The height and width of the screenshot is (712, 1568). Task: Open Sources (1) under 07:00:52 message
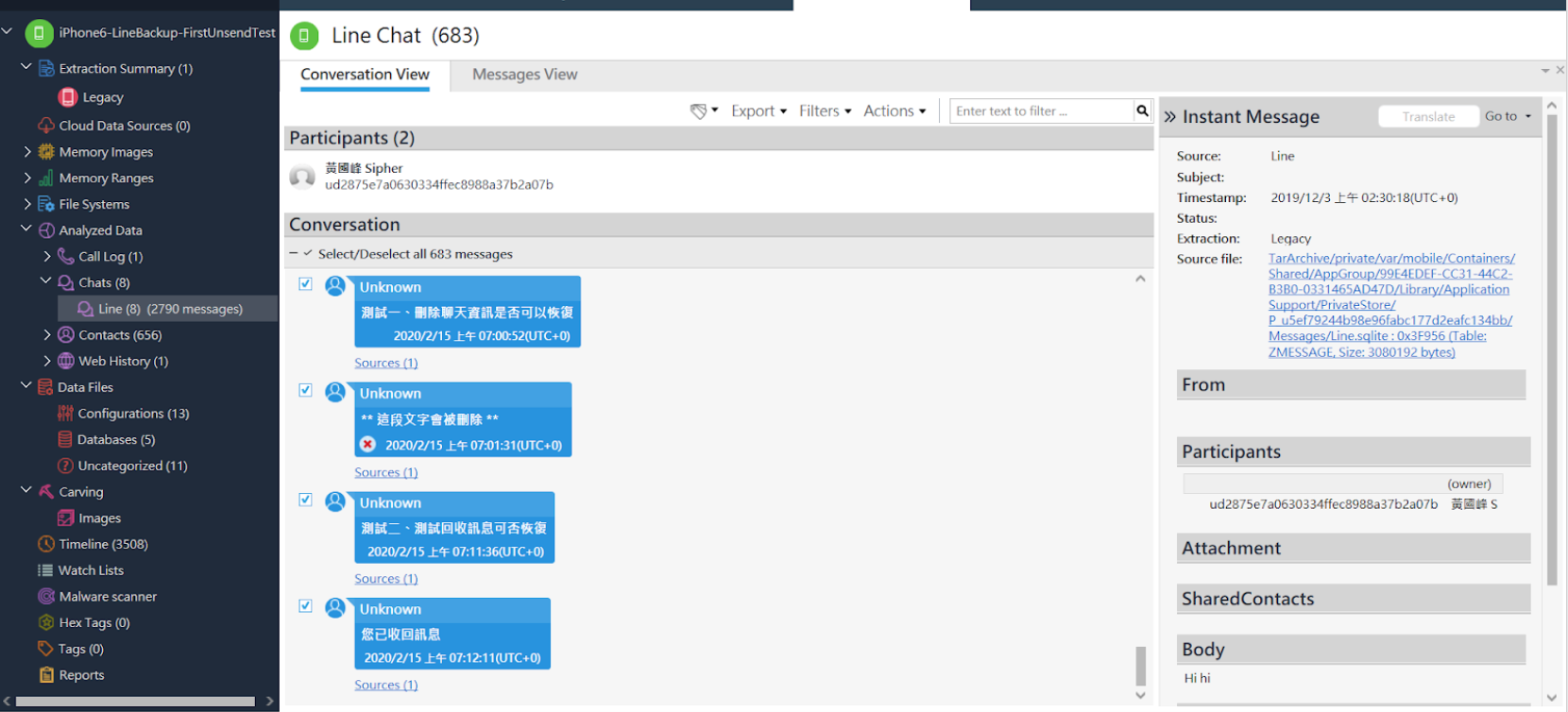[385, 363]
